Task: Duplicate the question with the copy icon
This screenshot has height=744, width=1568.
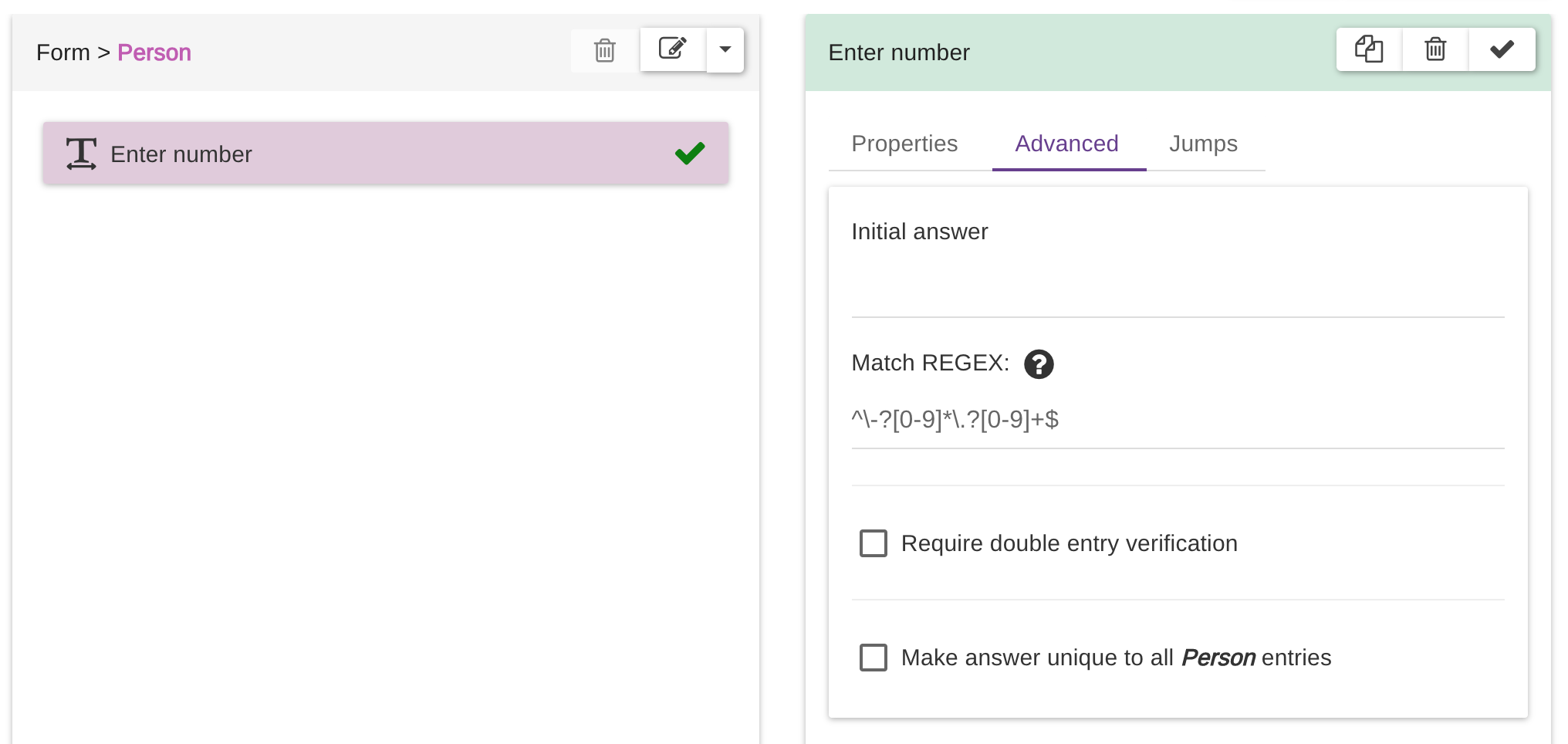Action: [1369, 49]
